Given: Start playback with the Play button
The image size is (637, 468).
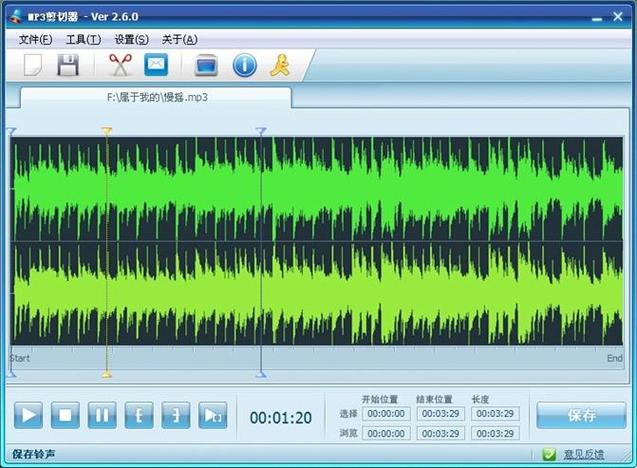Looking at the screenshot, I should point(28,415).
